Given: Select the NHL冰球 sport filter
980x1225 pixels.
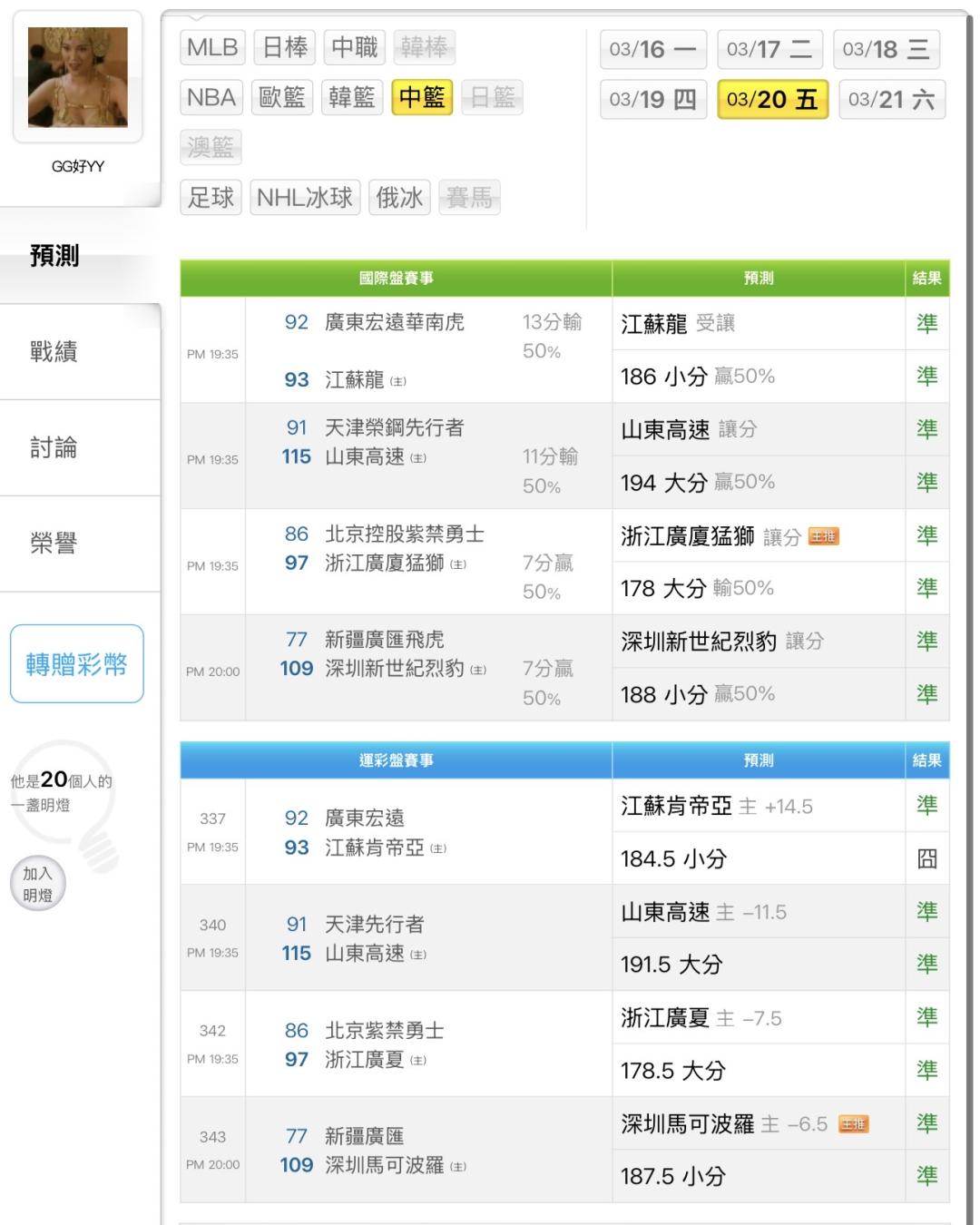Looking at the screenshot, I should (x=304, y=197).
